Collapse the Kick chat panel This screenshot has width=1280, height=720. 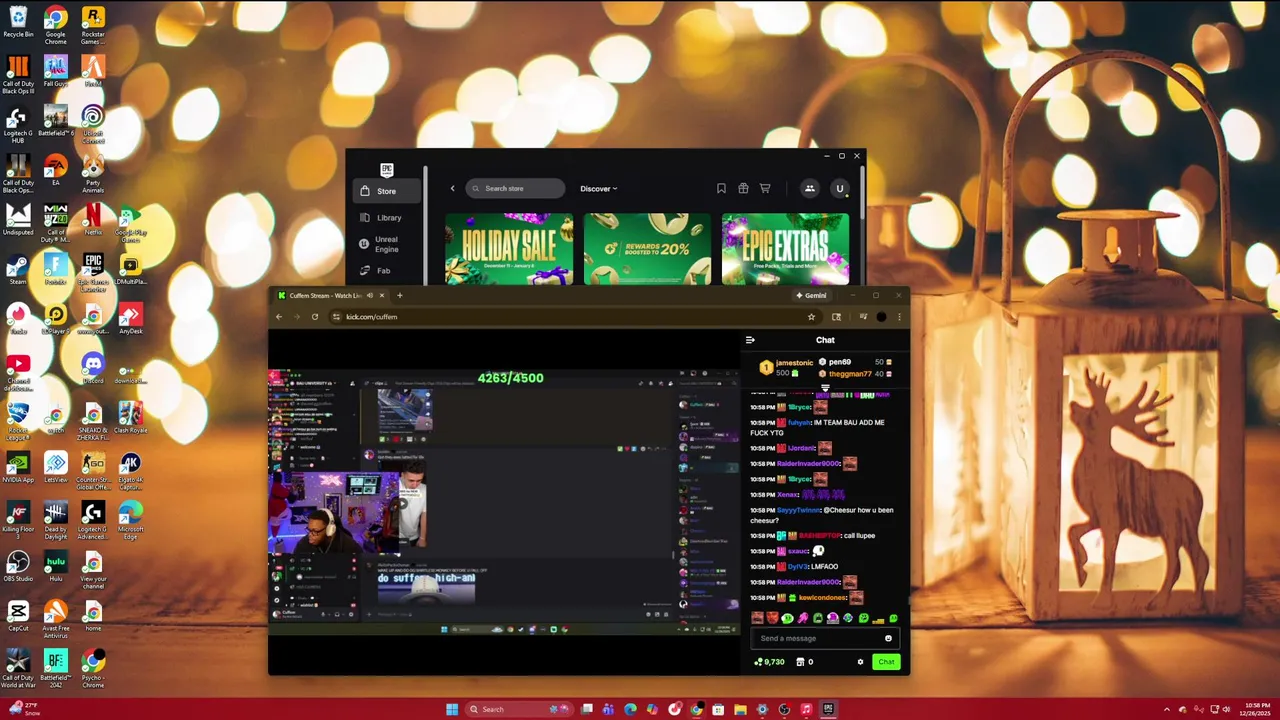[750, 340]
